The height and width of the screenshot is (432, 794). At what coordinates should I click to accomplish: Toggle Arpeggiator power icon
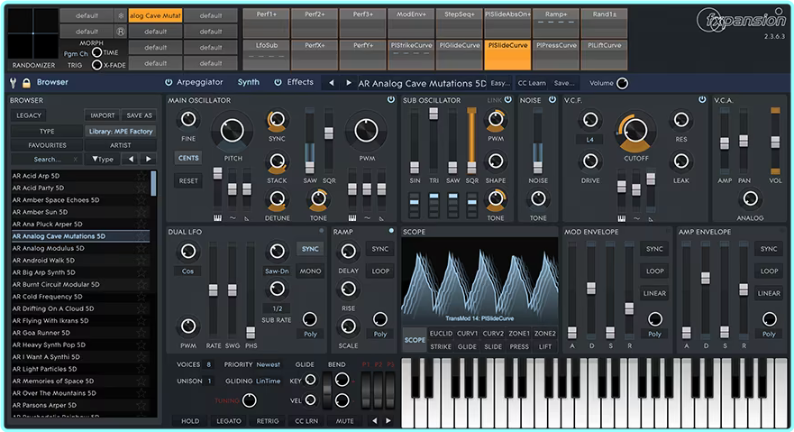pos(169,82)
